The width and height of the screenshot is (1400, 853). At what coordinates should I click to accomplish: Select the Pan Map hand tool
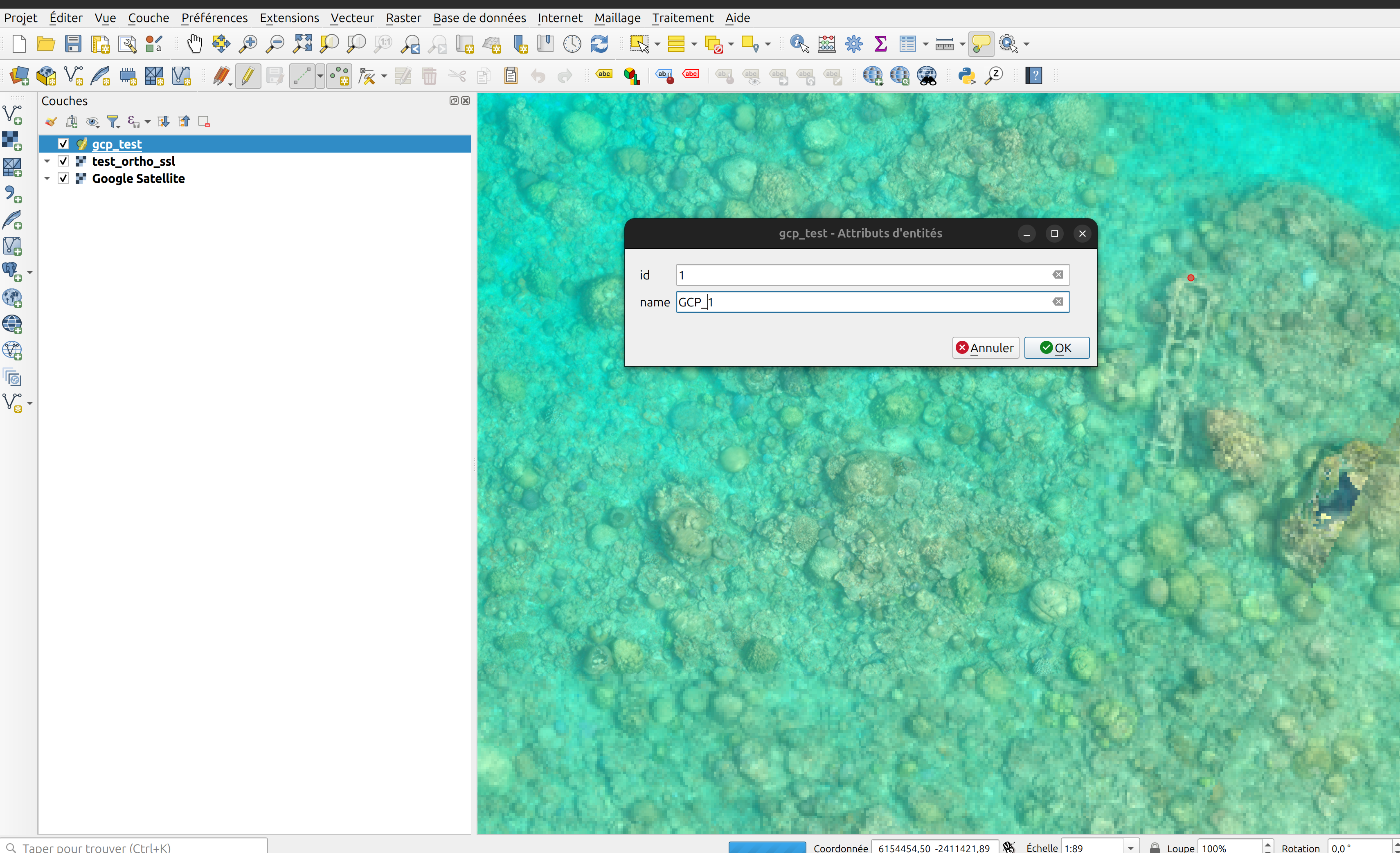tap(194, 44)
